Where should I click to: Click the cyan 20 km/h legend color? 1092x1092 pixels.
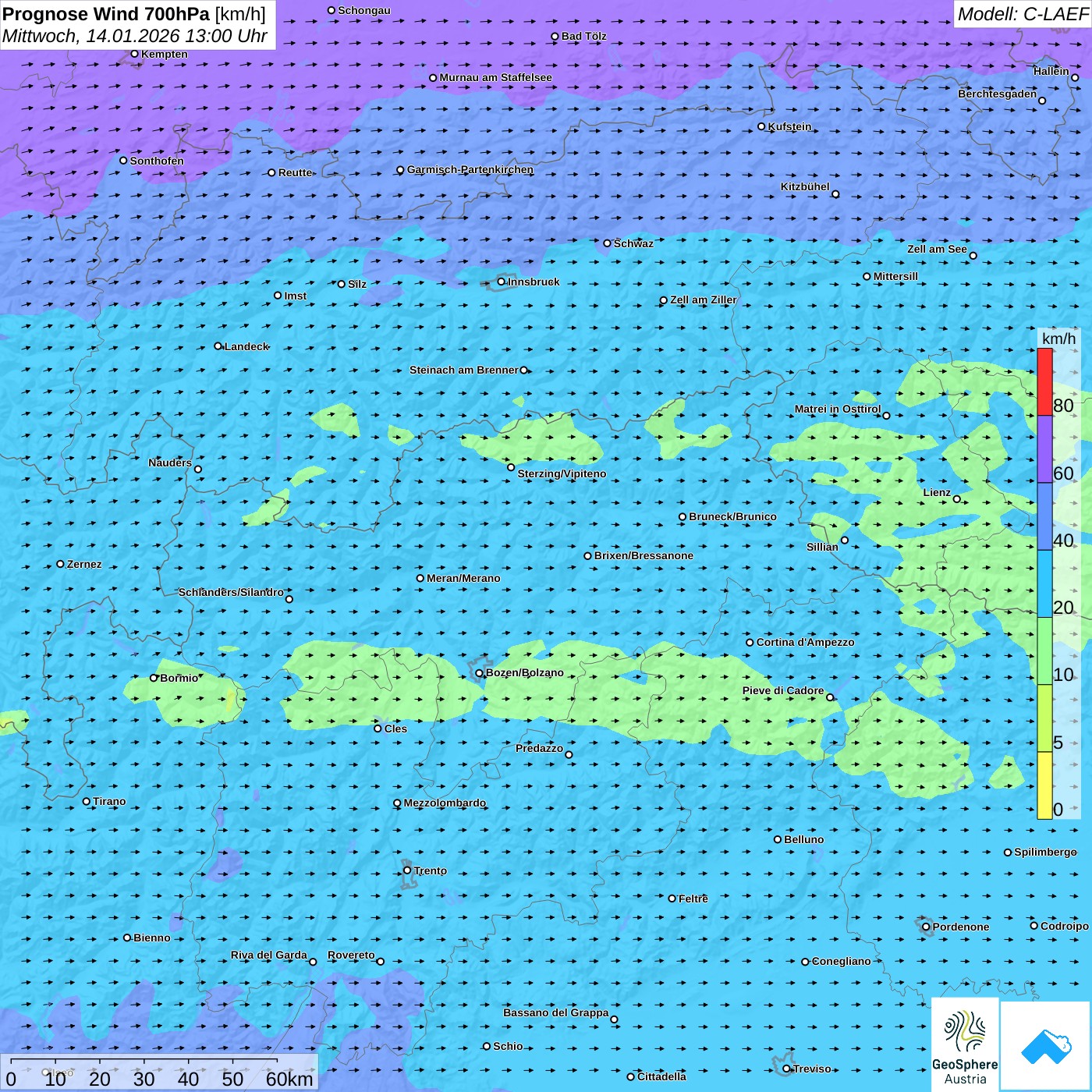1044,583
